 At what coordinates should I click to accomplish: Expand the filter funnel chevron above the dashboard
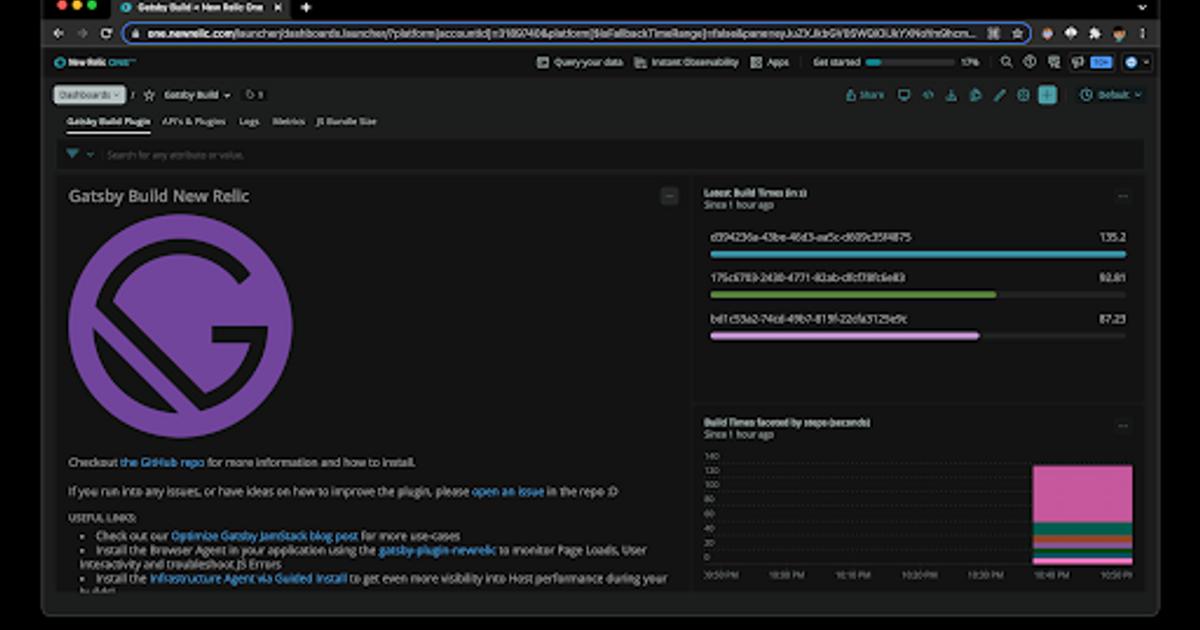click(91, 154)
